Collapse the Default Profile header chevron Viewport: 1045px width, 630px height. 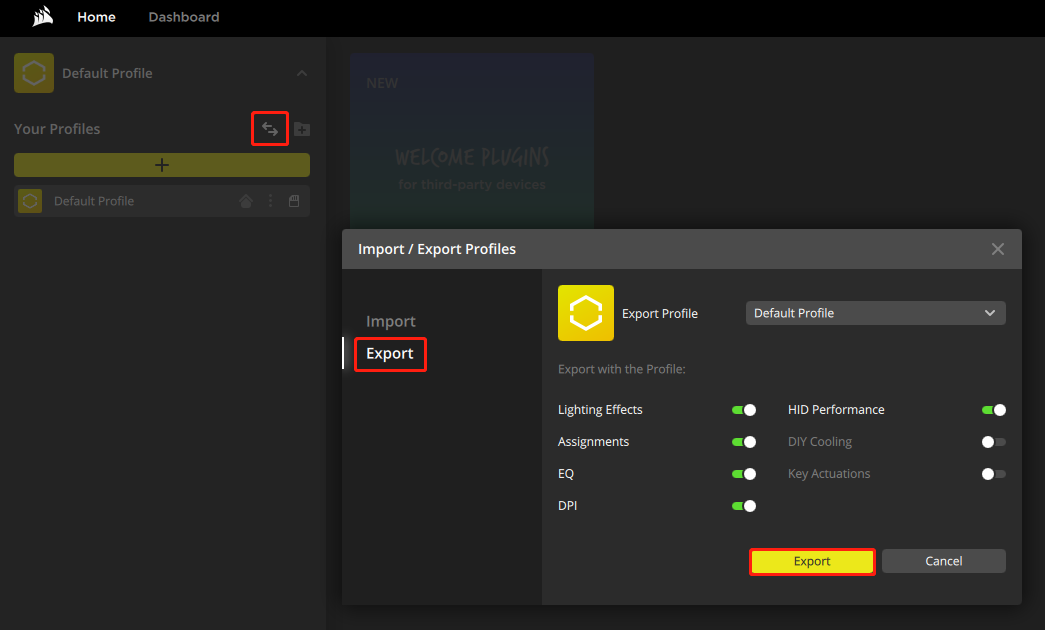302,73
